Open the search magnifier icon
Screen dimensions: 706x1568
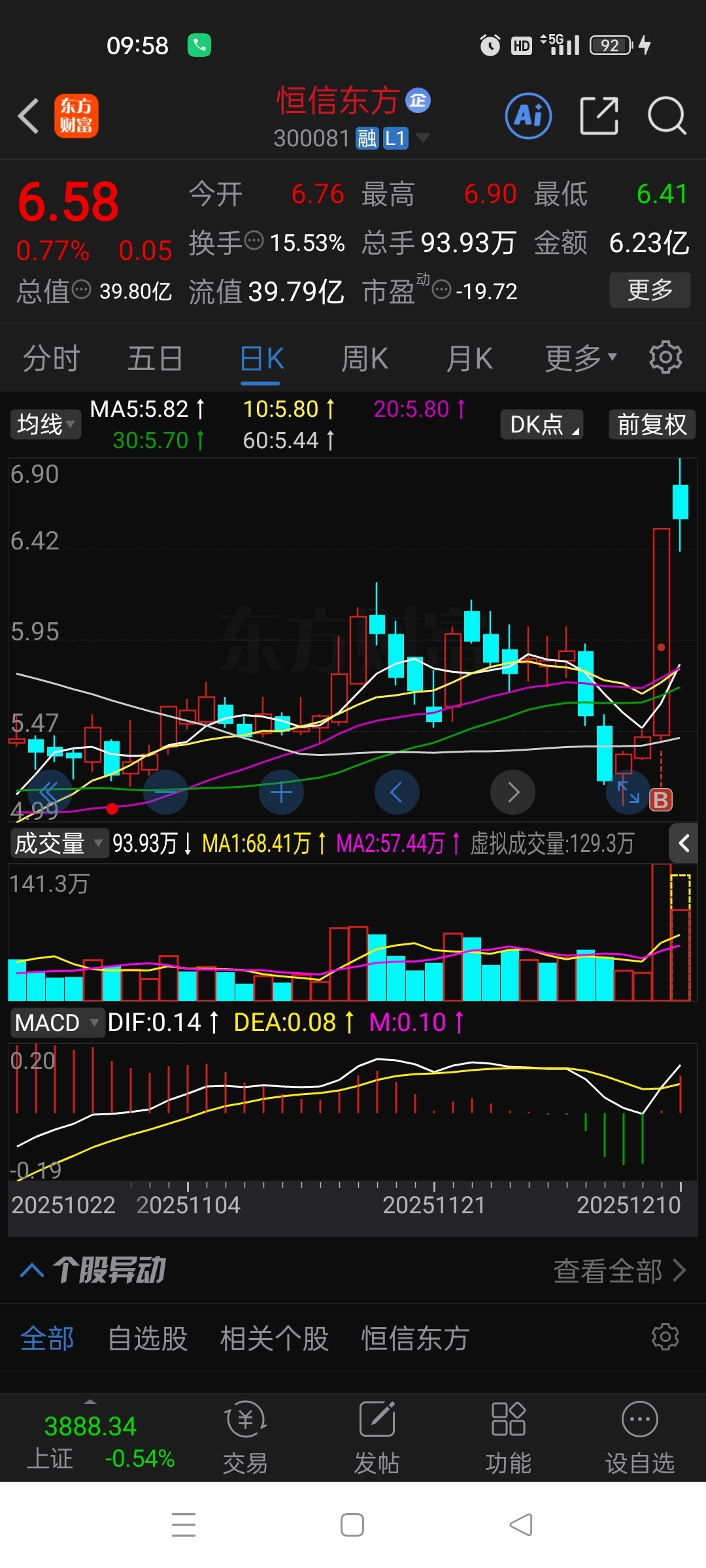pyautogui.click(x=667, y=116)
